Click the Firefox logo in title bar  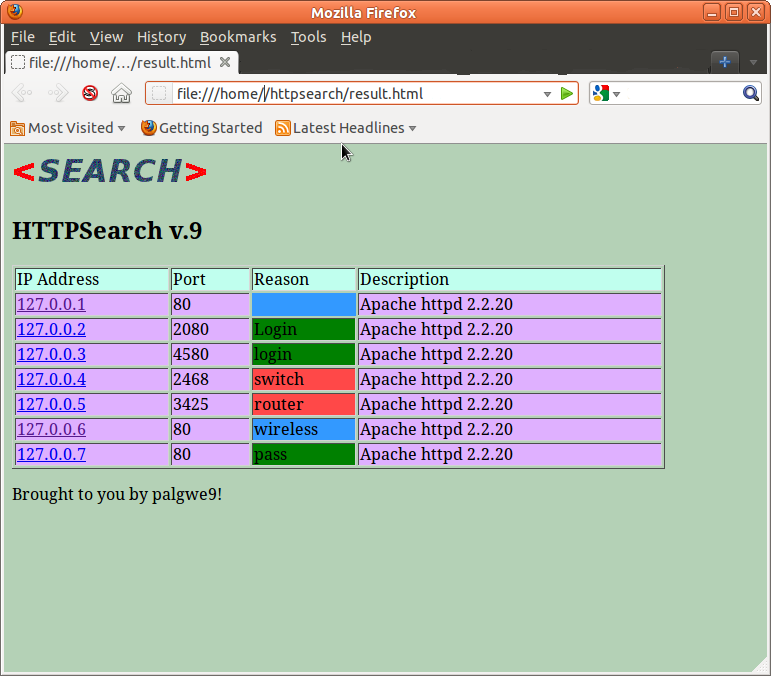click(15, 11)
